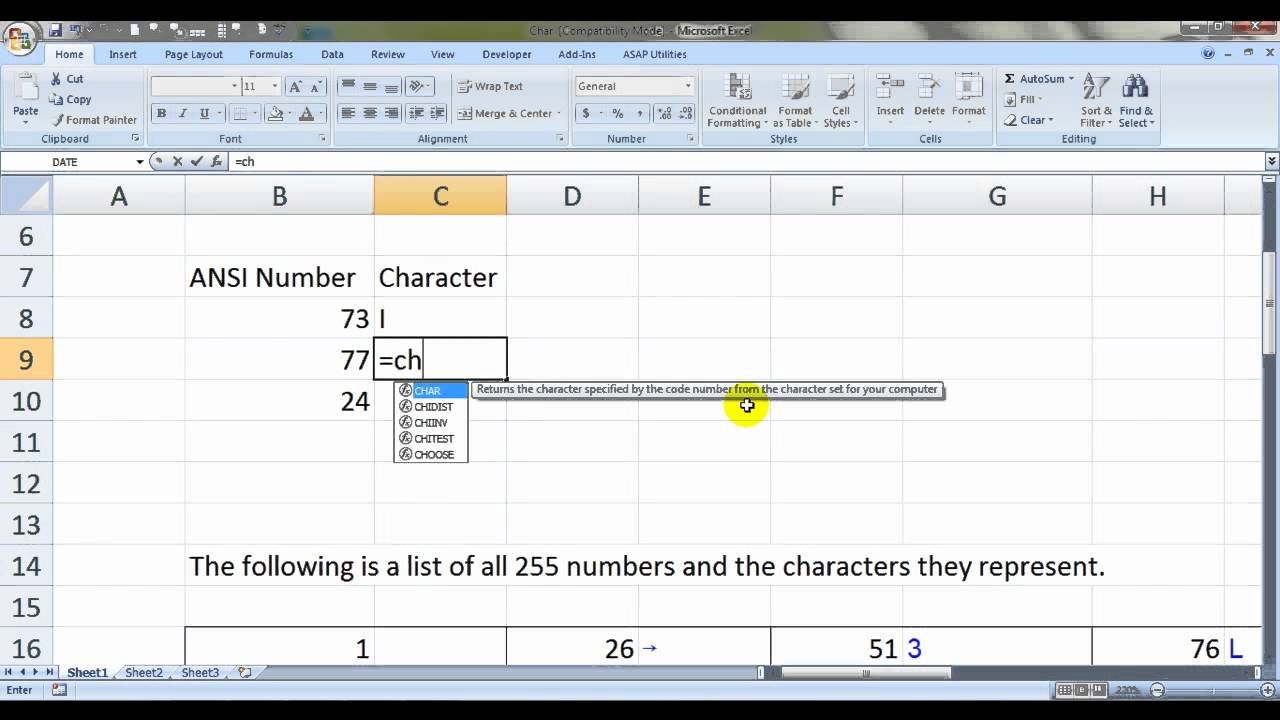Click the formula bar input showing =ch
This screenshot has width=1280, height=720.
(x=746, y=161)
